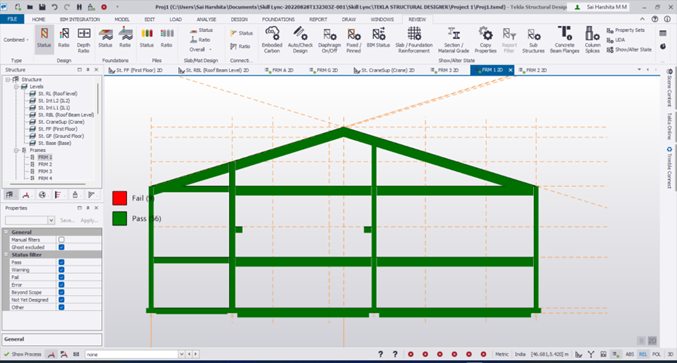
Task: Select the Auto/Check Design icon
Action: coord(300,40)
